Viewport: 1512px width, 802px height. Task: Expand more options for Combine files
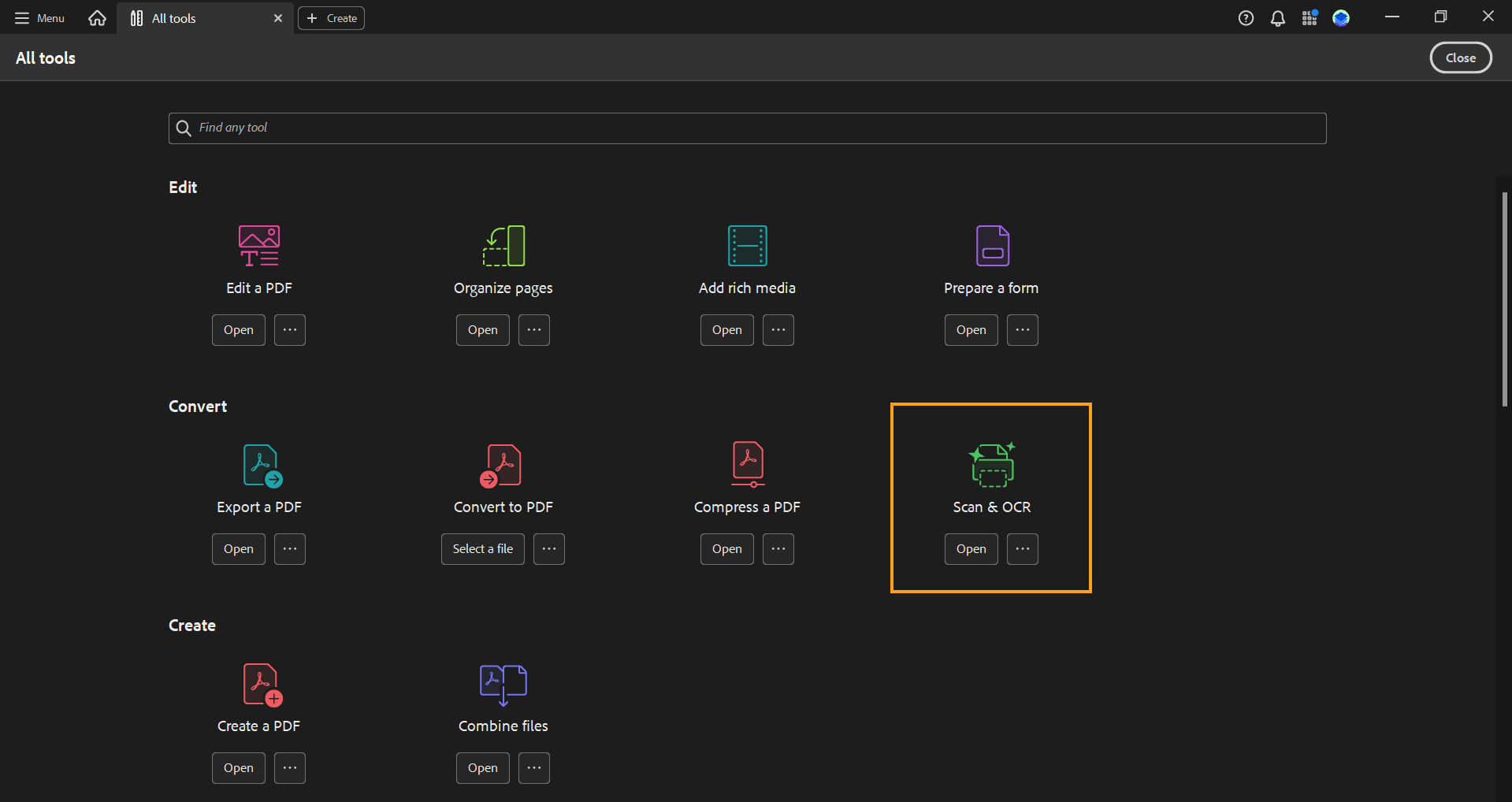534,768
